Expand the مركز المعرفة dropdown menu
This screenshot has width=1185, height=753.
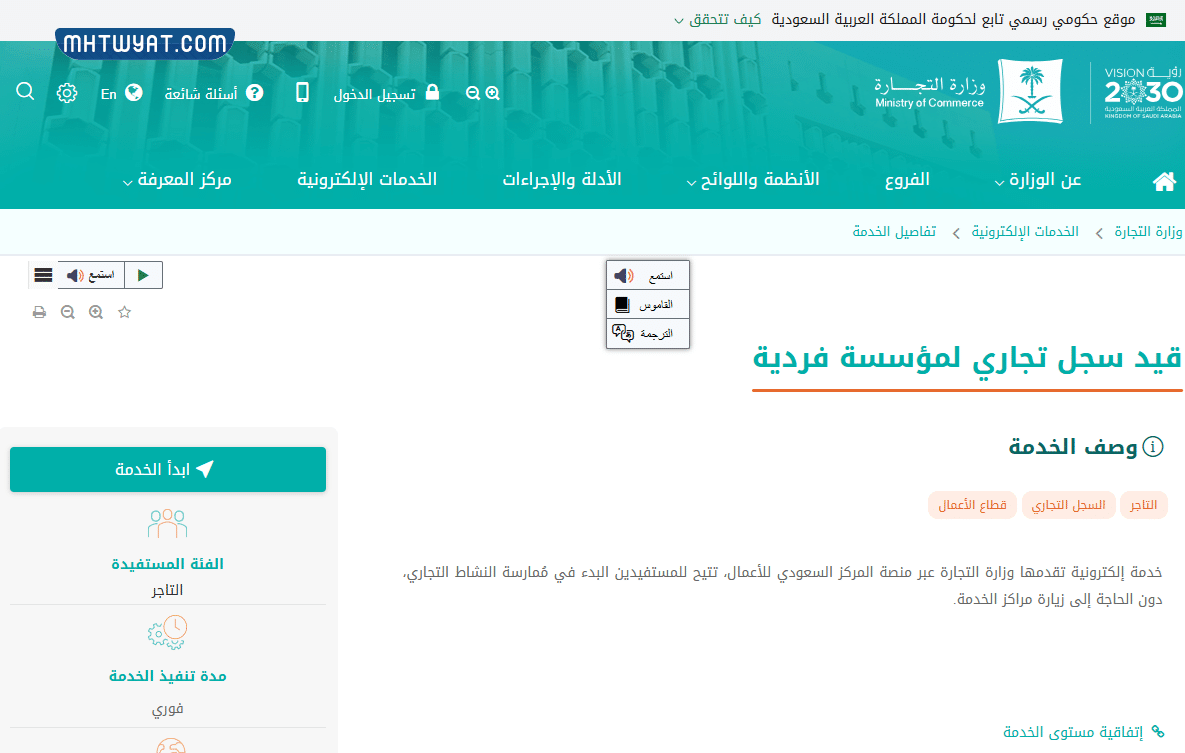(177, 180)
